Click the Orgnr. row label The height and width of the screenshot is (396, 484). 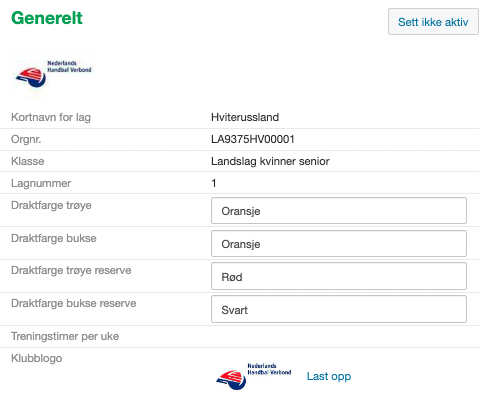point(26,139)
